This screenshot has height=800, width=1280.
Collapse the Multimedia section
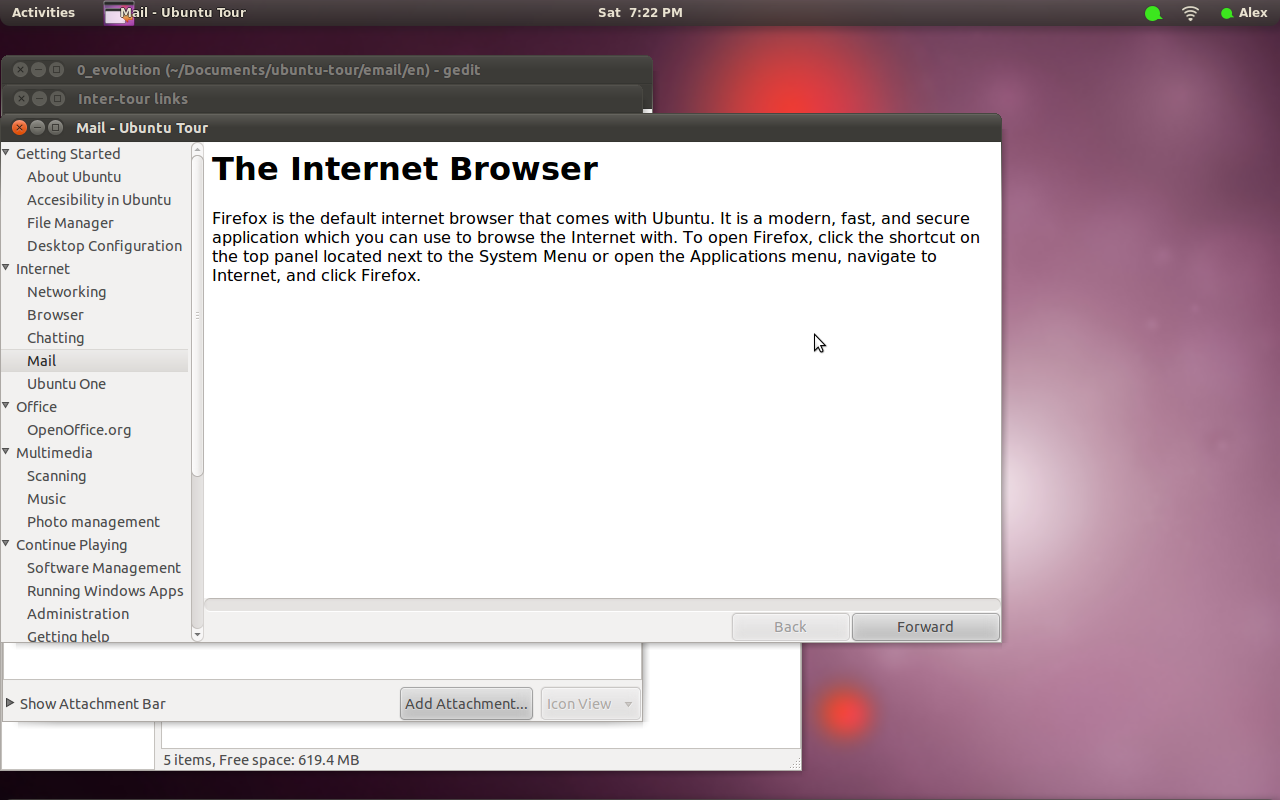point(7,452)
